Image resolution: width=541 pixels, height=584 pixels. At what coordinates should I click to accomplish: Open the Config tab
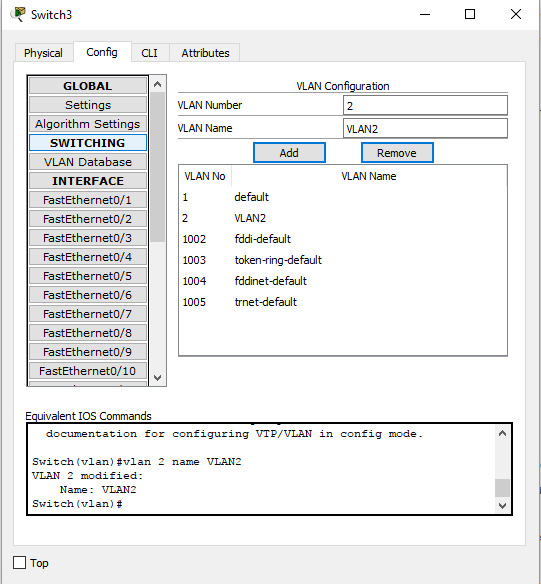(102, 52)
